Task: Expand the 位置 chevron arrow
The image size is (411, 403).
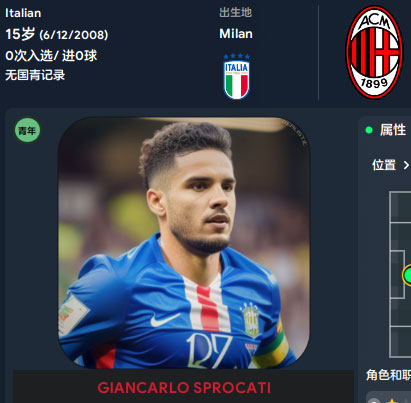Action: tap(406, 165)
